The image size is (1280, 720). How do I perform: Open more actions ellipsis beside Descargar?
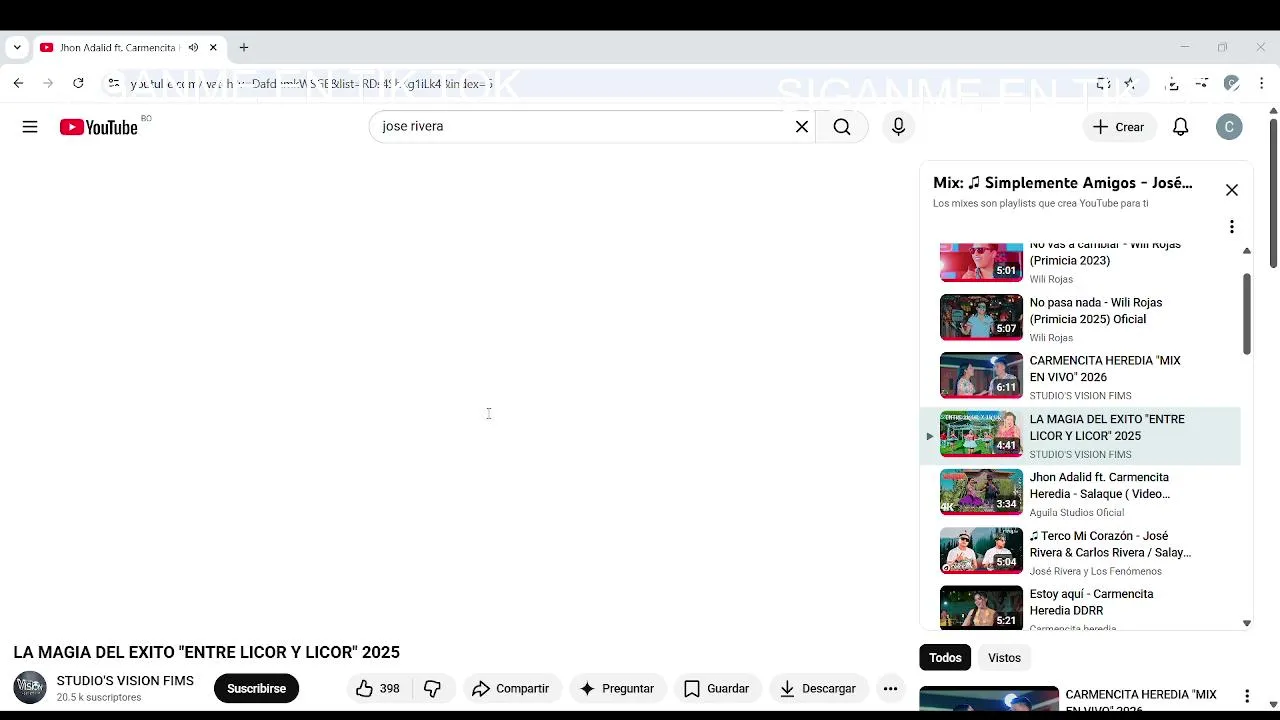pos(890,688)
